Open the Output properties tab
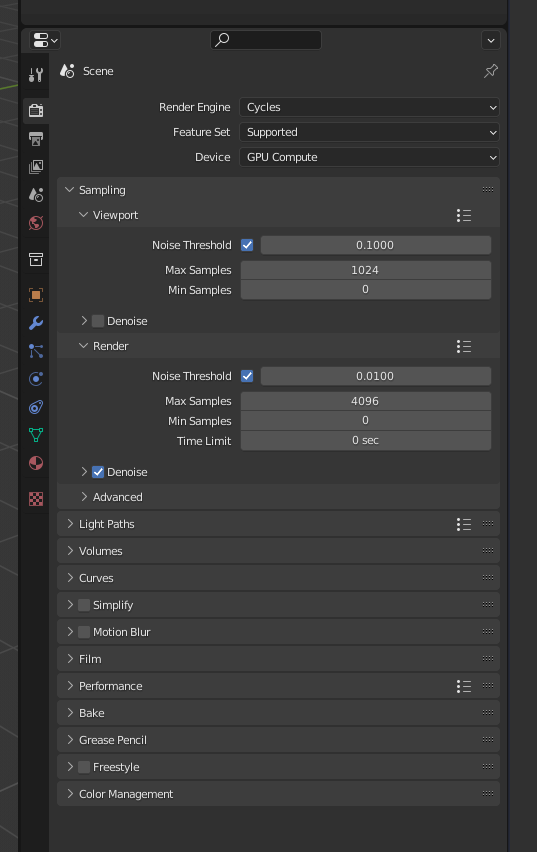 36,139
